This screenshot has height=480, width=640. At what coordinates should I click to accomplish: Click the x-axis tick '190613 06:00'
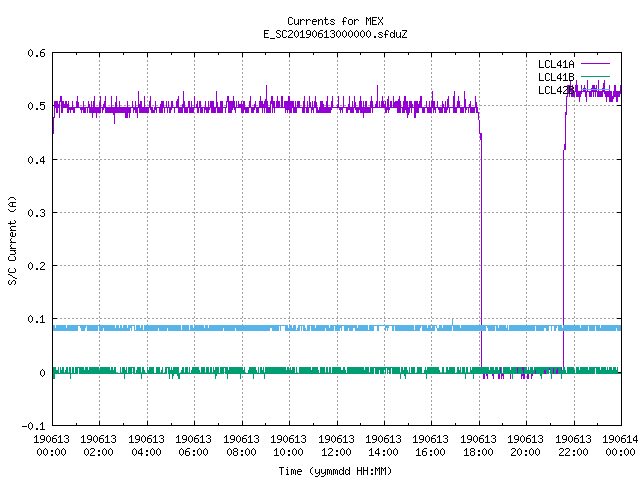[x=193, y=446]
